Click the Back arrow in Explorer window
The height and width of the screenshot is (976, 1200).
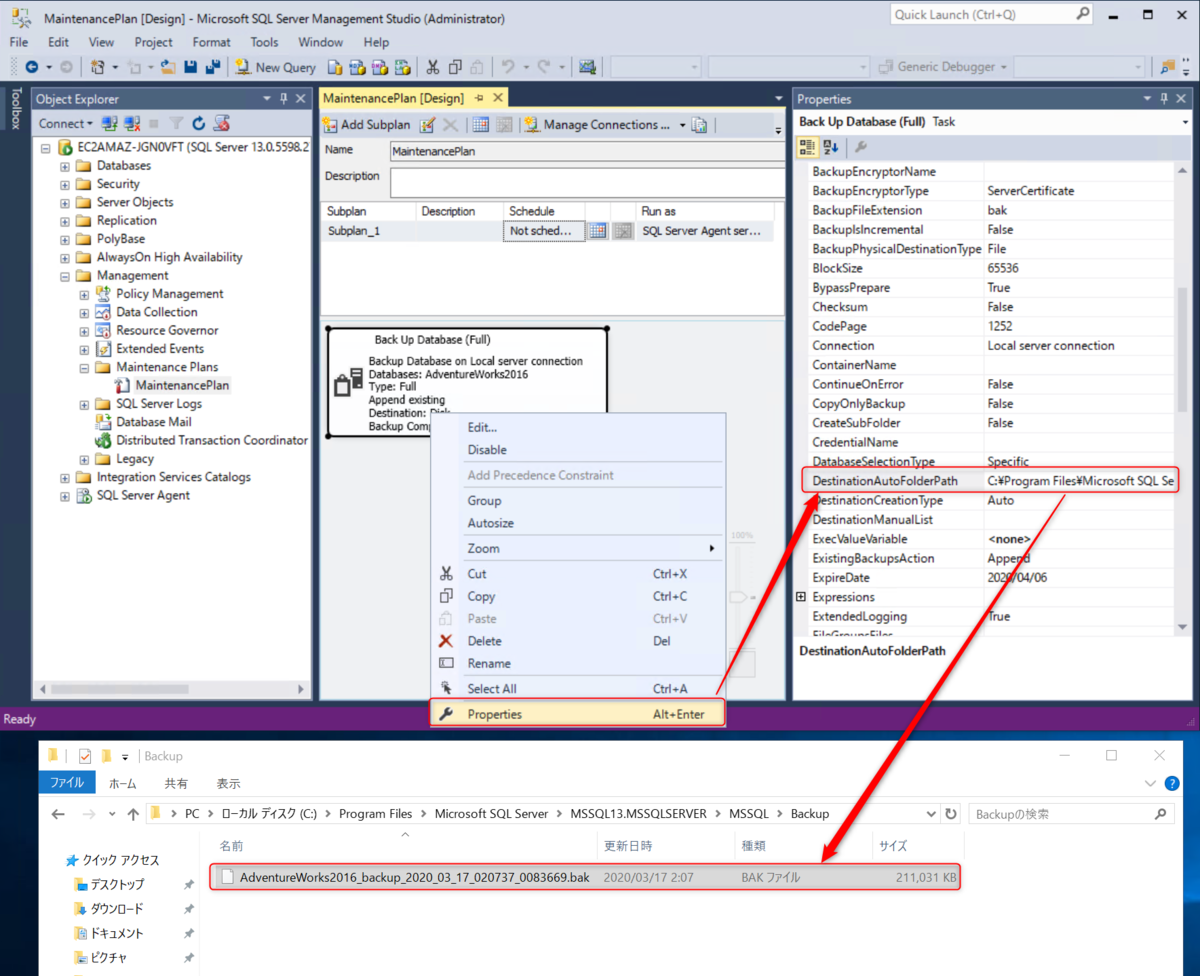58,814
